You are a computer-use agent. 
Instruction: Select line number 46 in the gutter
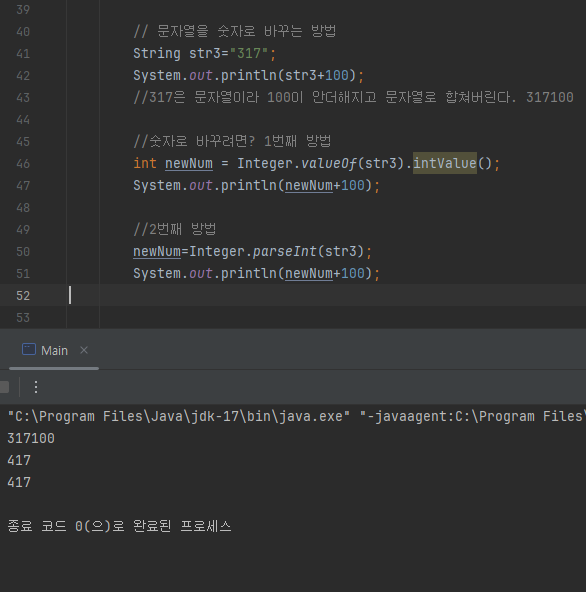[x=23, y=163]
